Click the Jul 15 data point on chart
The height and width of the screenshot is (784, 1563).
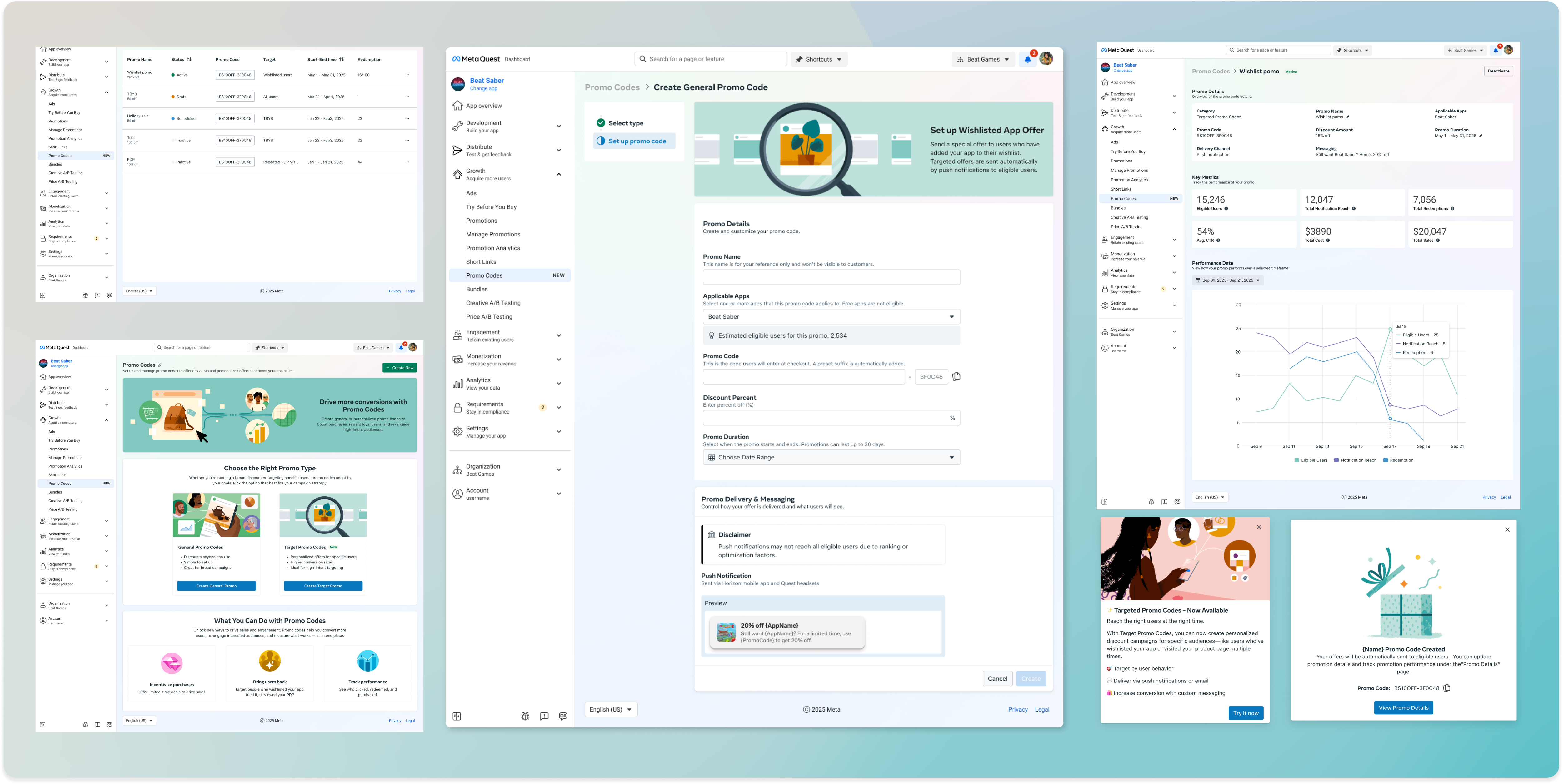tap(1390, 329)
